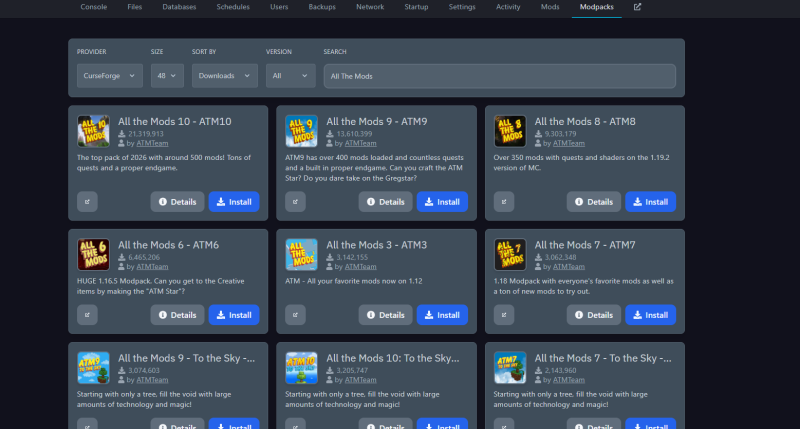The width and height of the screenshot is (800, 429).
Task: Open ATMTeam author link on ATM8 card
Action: pyautogui.click(x=569, y=143)
